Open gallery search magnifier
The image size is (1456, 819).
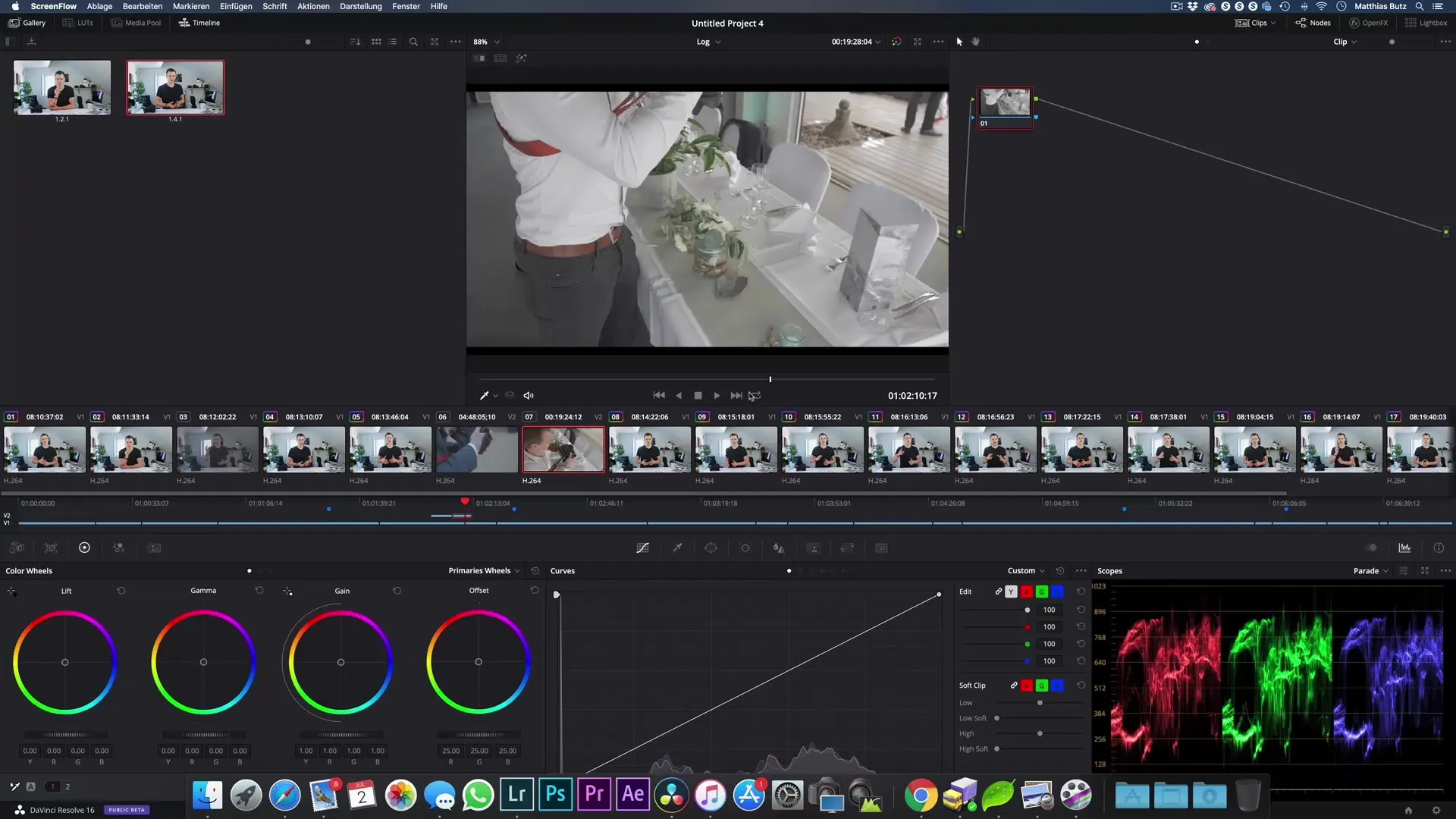[x=413, y=42]
